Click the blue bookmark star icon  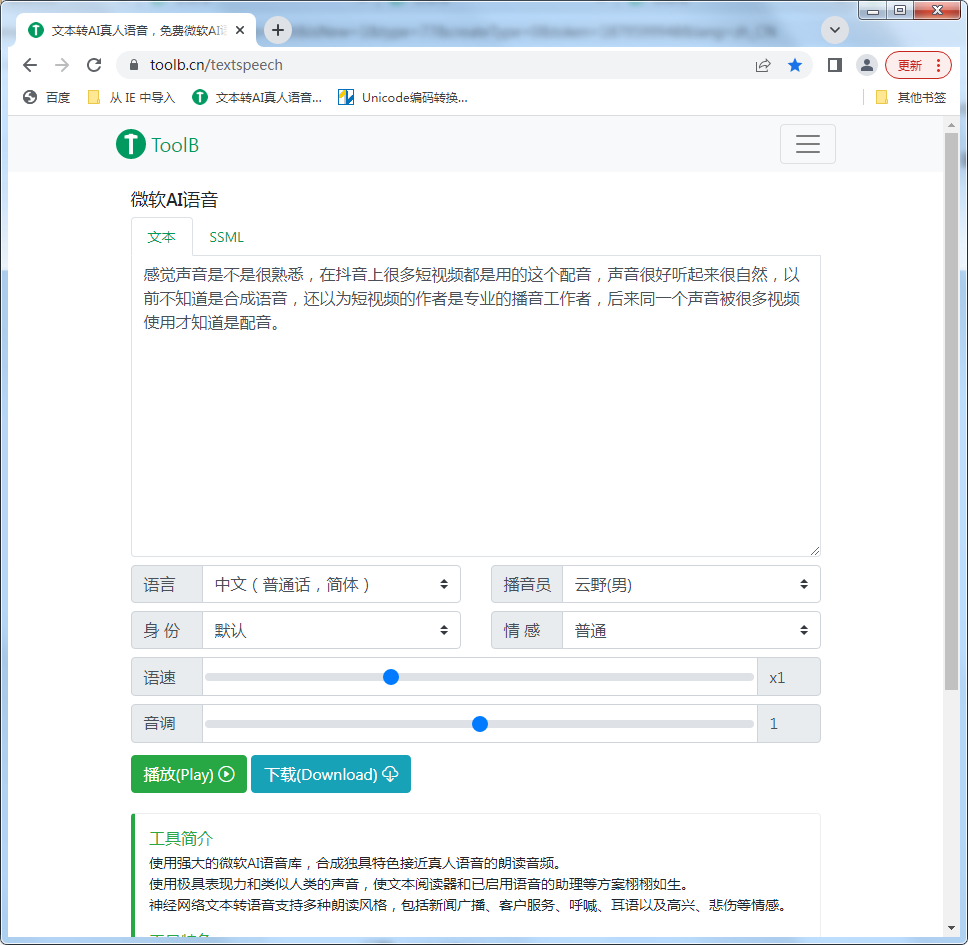click(795, 65)
